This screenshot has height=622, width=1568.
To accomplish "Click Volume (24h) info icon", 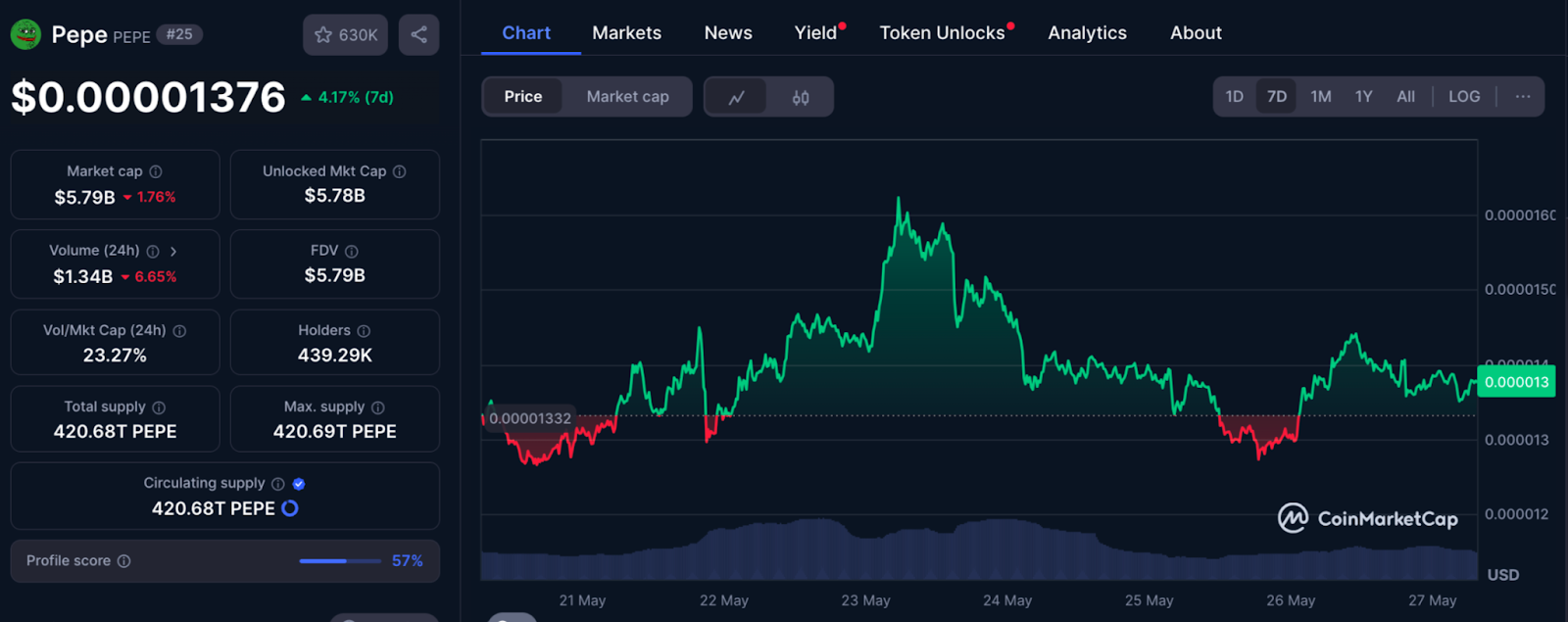I will 153,252.
